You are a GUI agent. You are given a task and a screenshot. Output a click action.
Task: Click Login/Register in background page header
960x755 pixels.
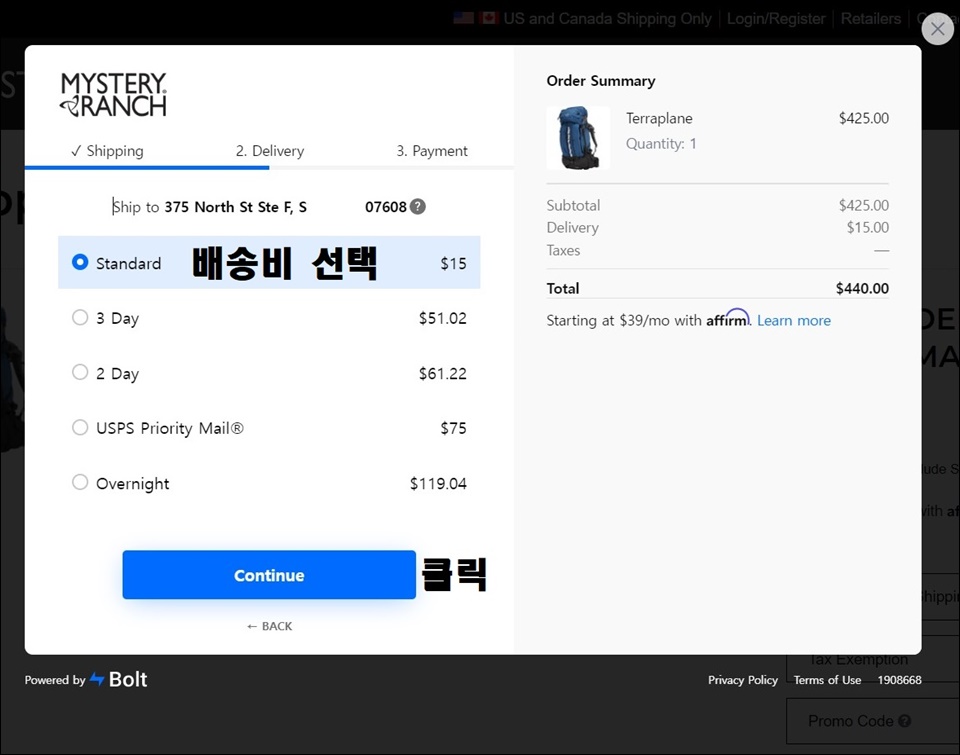pyautogui.click(x=776, y=19)
